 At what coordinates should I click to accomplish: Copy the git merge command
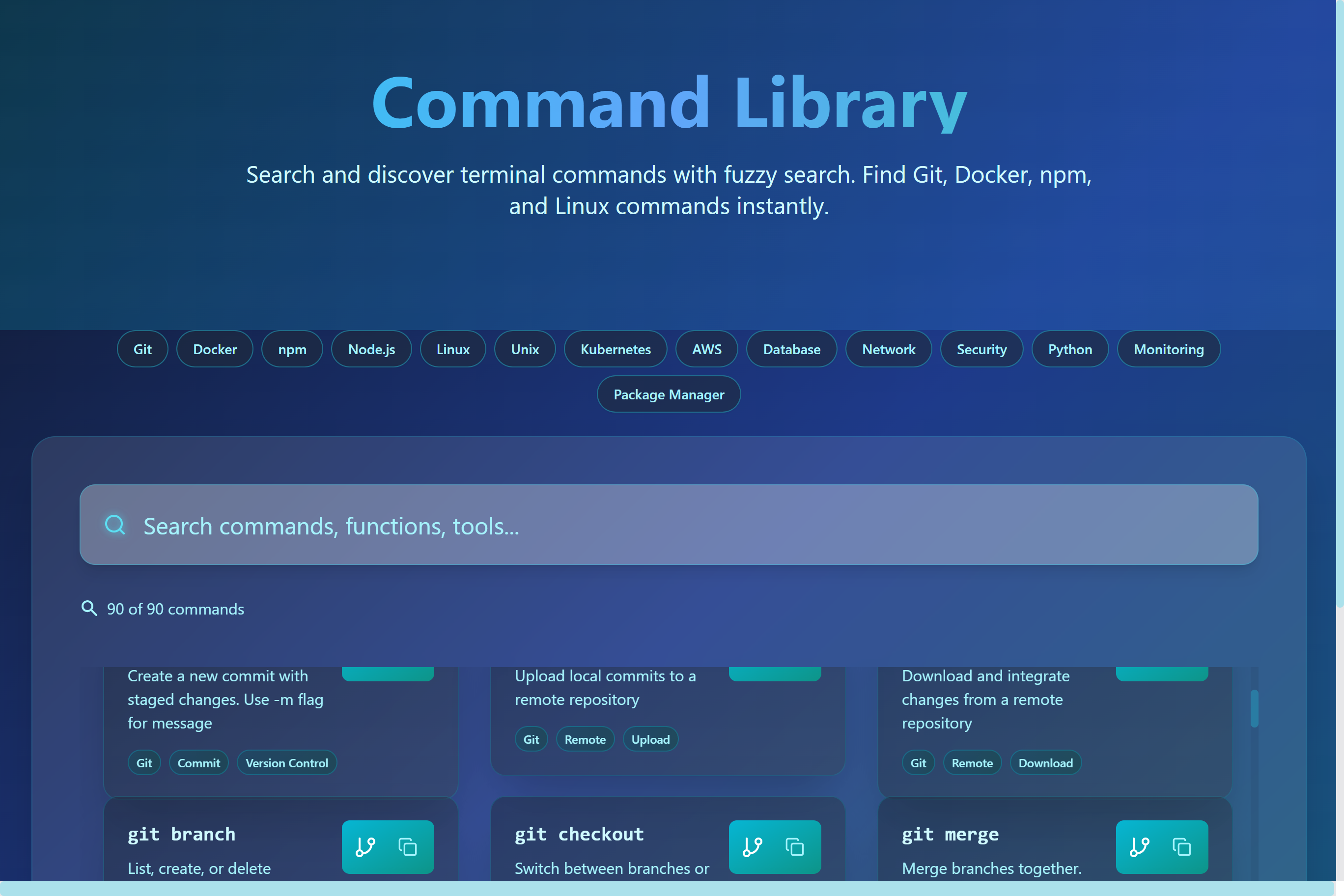1182,847
